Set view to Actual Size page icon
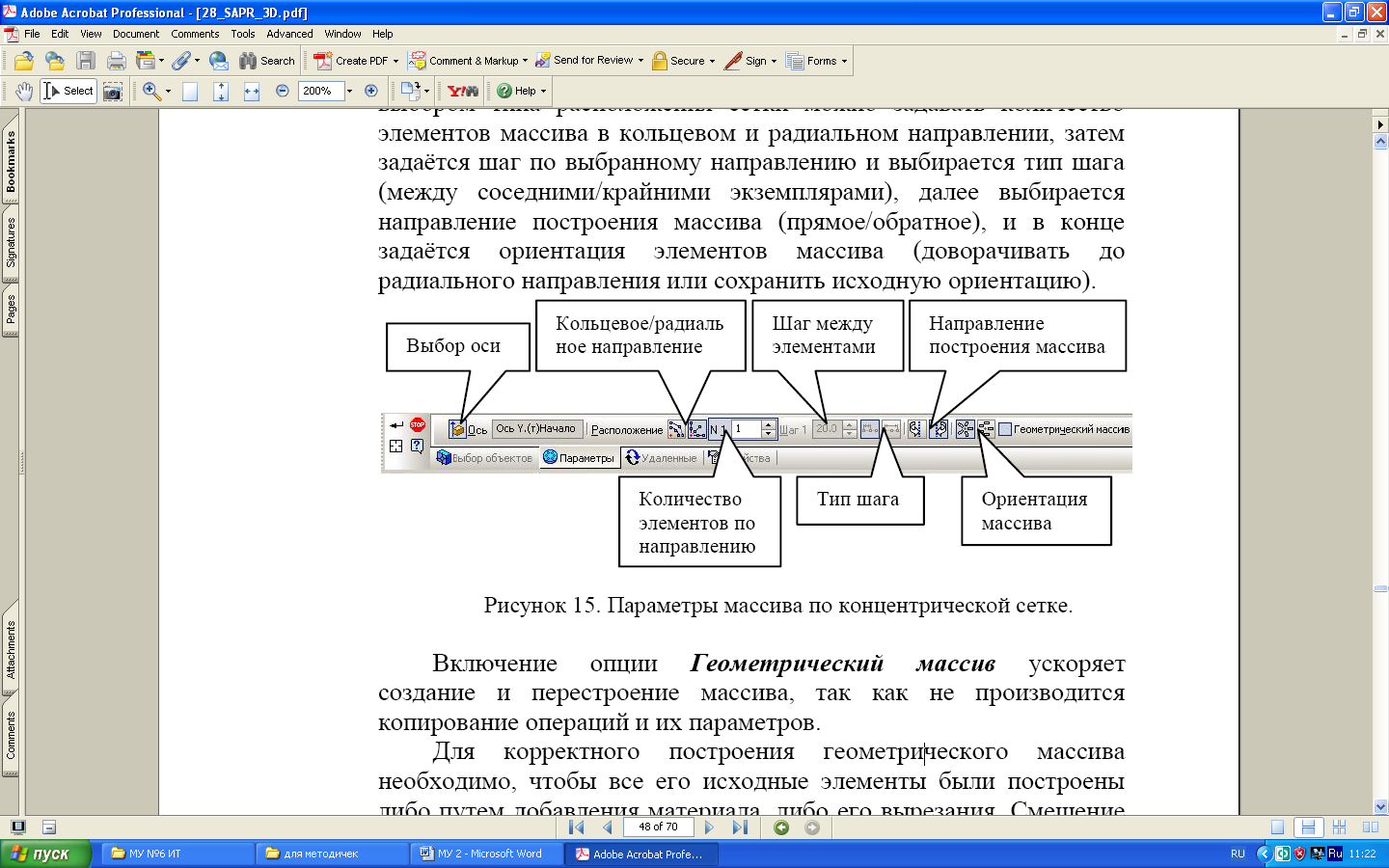The image size is (1389, 868). (x=190, y=91)
